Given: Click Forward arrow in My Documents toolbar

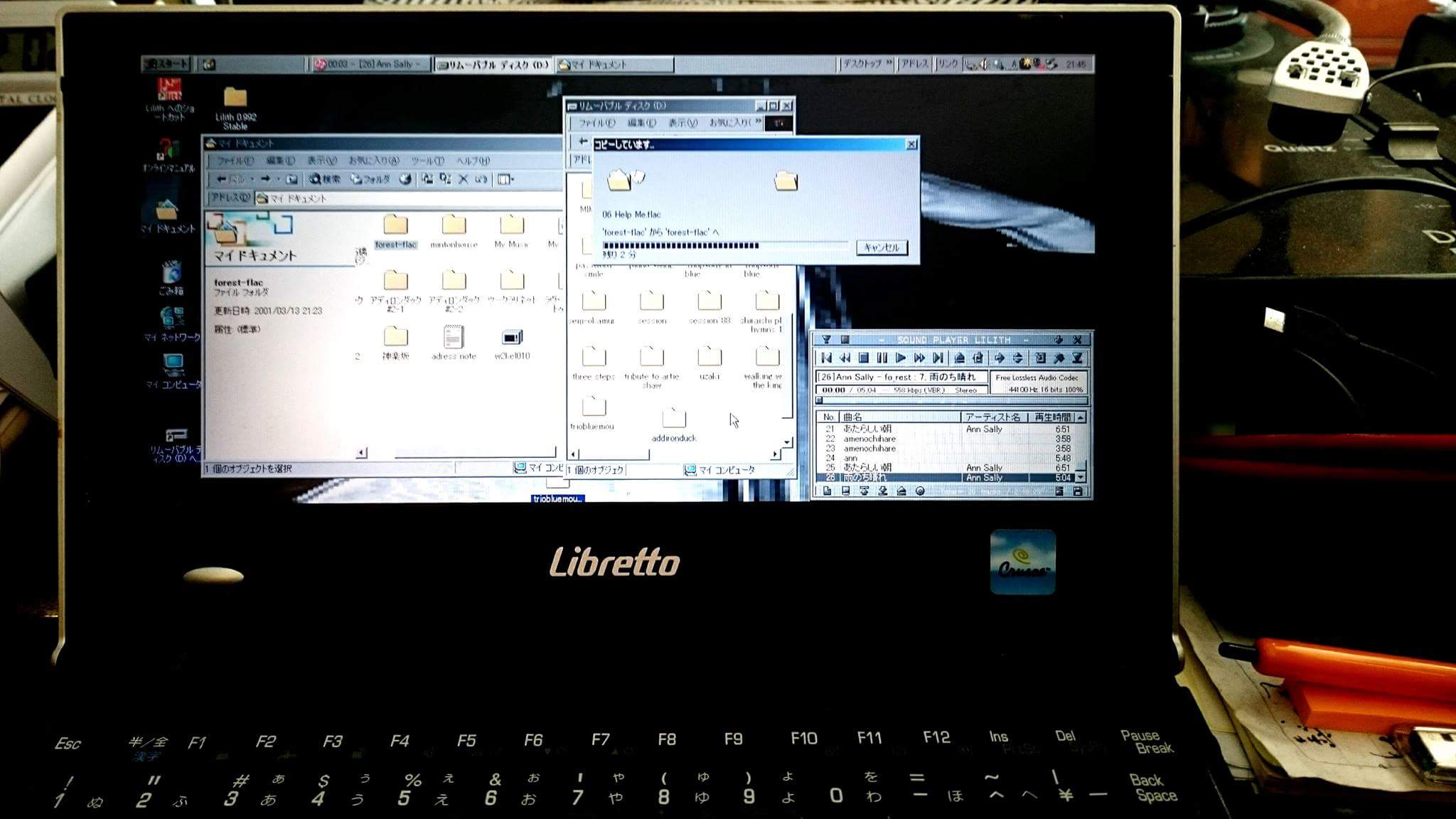Looking at the screenshot, I should click(266, 179).
